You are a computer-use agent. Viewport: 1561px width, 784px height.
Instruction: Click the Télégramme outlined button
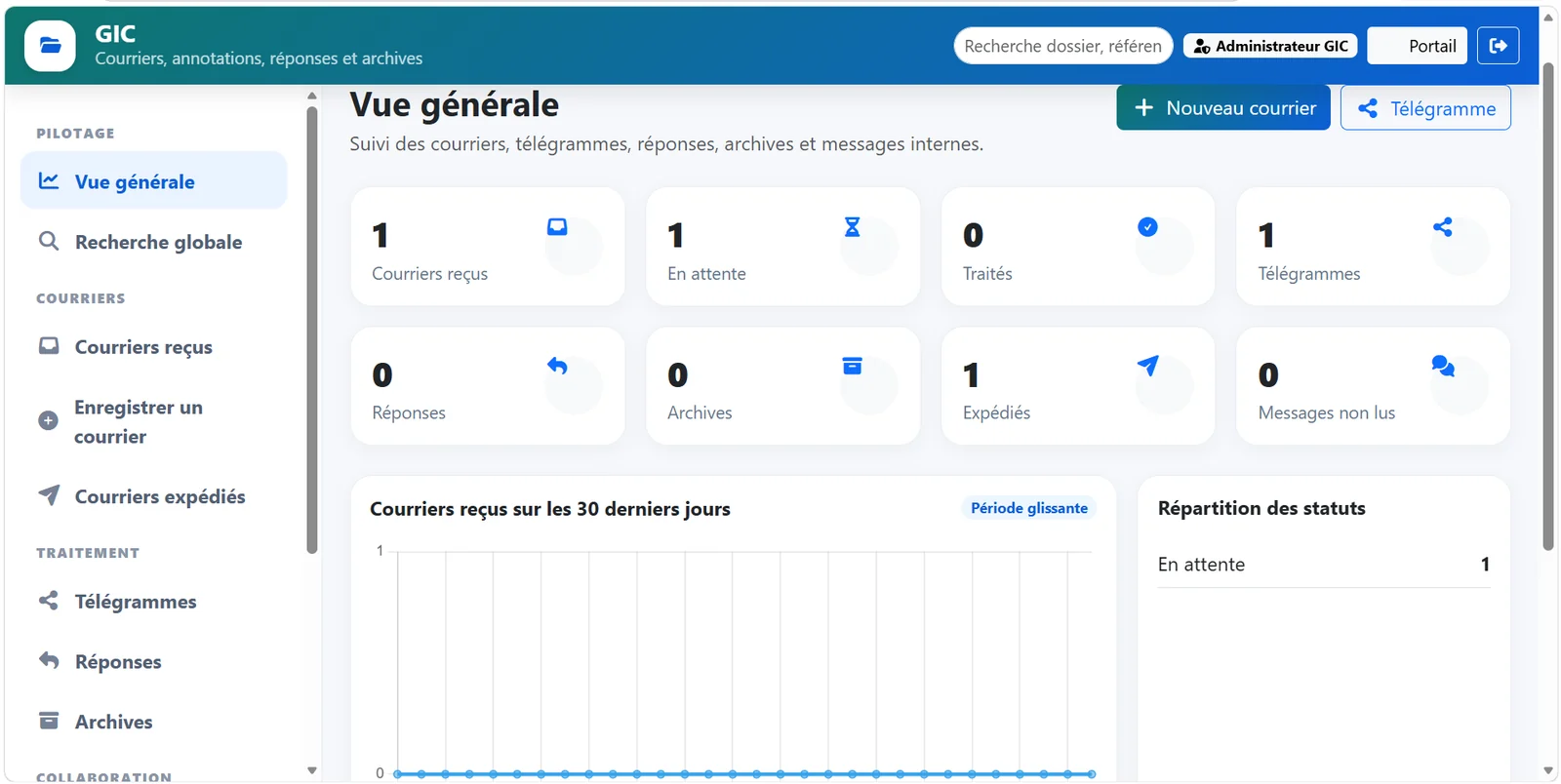[1425, 108]
